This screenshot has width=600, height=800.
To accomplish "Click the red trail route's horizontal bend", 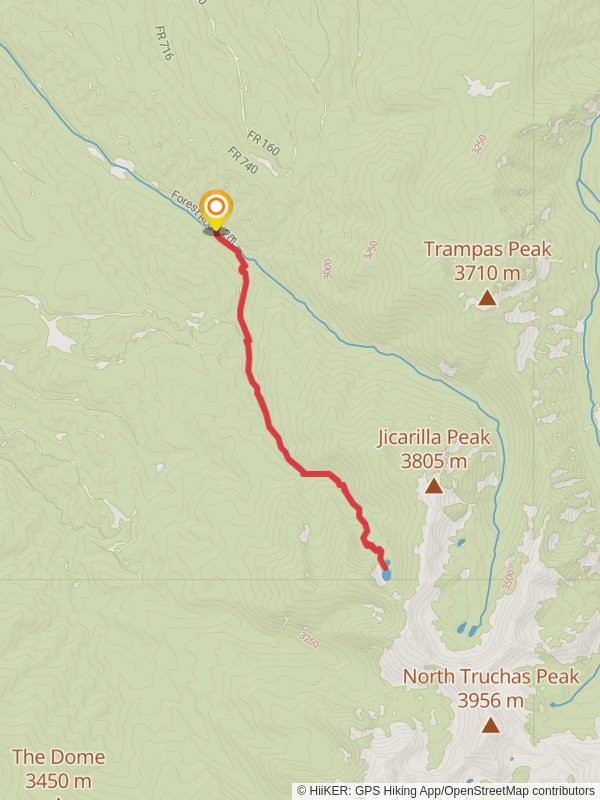I will 317,473.
